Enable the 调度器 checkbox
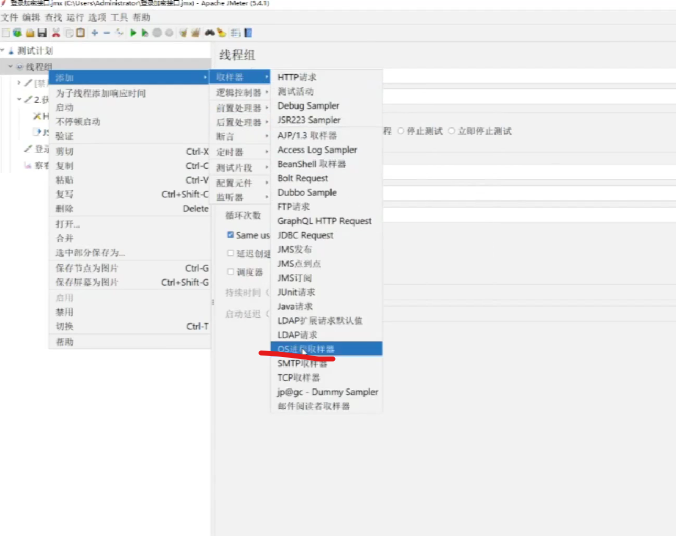The image size is (676, 536). tap(230, 272)
